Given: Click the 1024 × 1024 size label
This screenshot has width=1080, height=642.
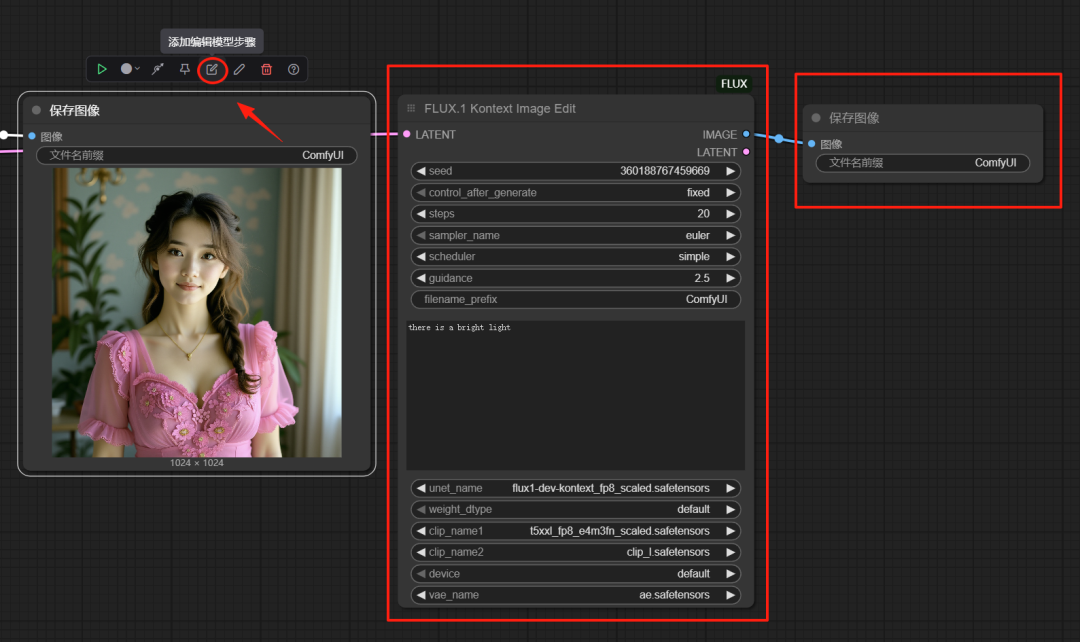Looking at the screenshot, I should 197,463.
